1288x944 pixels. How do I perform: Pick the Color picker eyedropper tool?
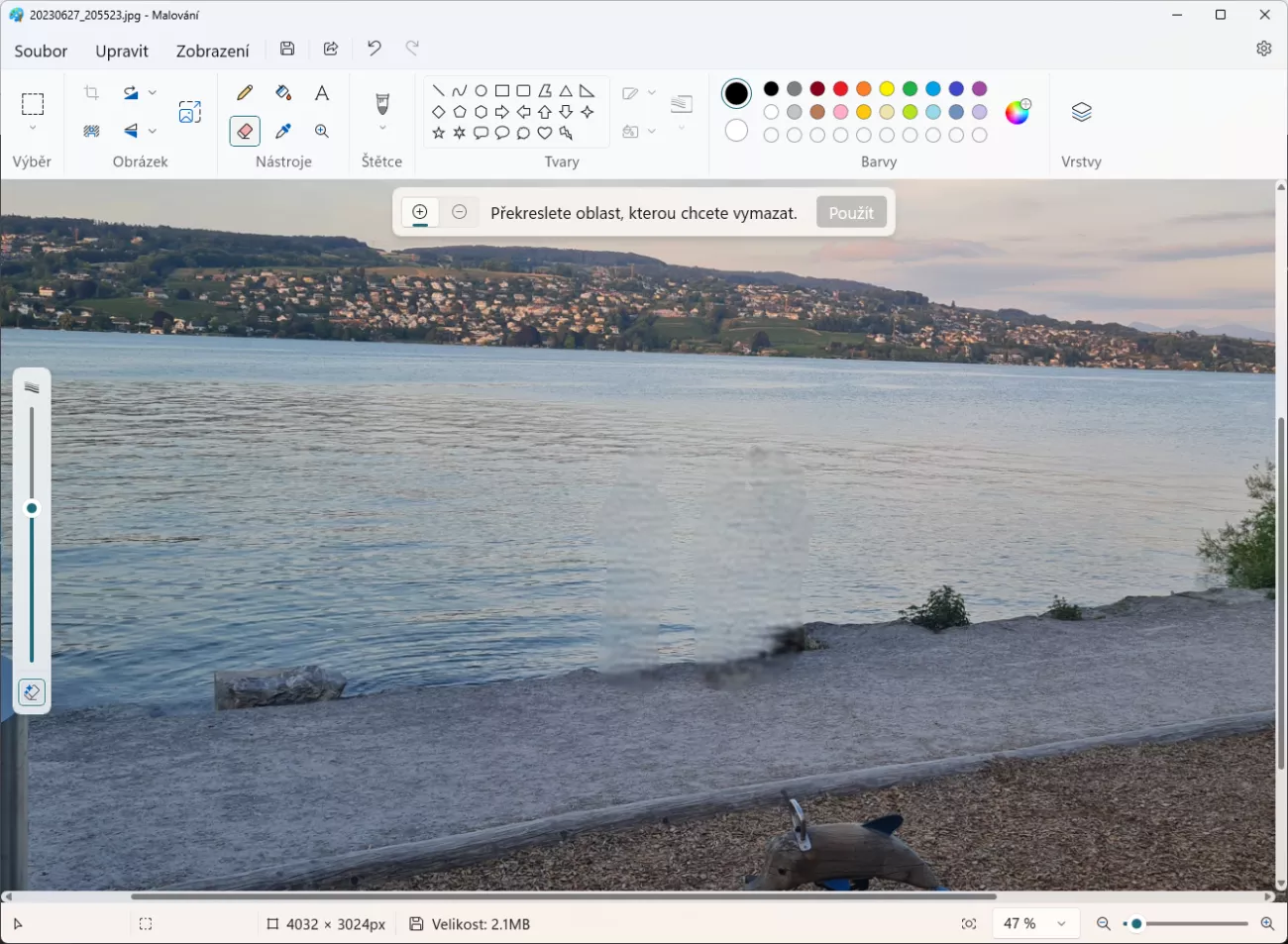click(x=283, y=131)
